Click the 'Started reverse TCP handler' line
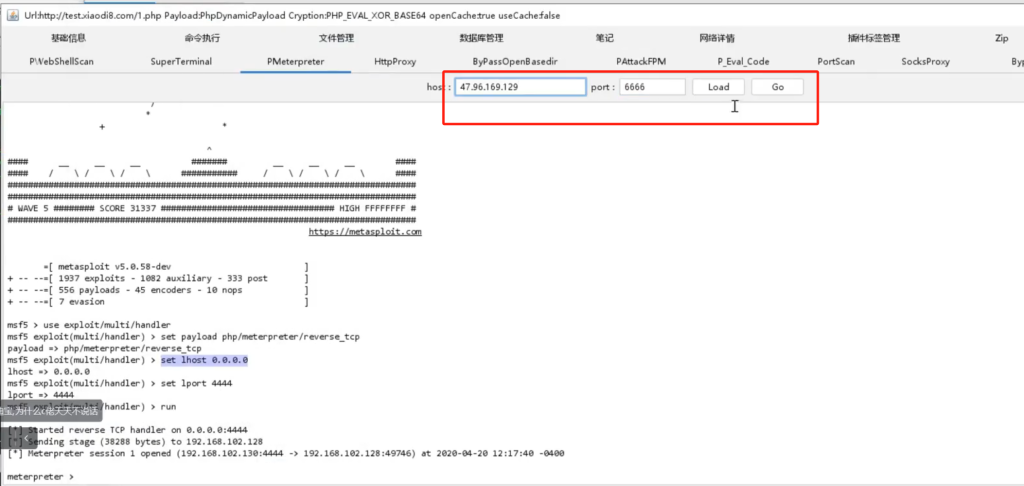Viewport: 1024px width, 486px height. coord(128,430)
